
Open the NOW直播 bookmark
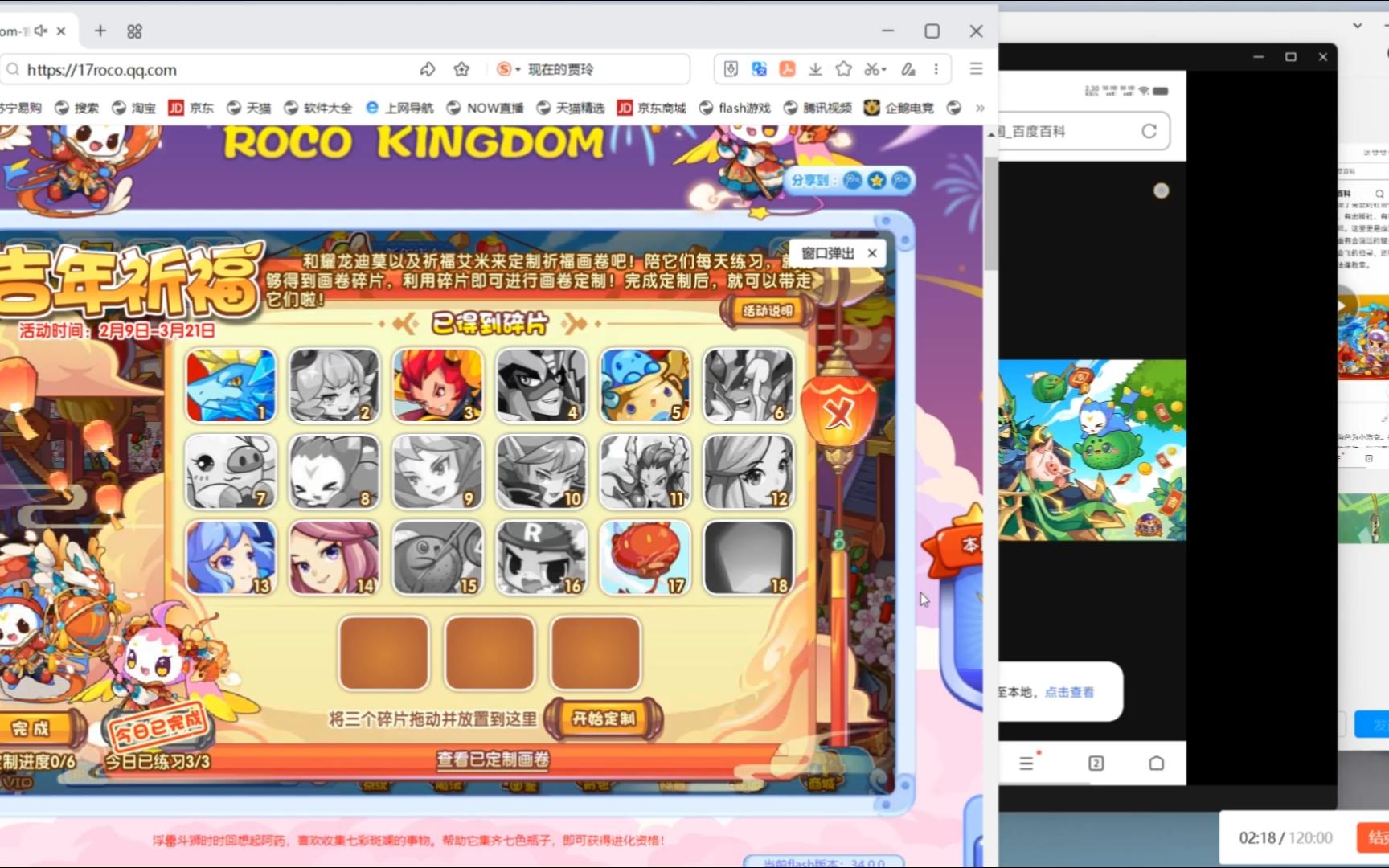tap(485, 108)
